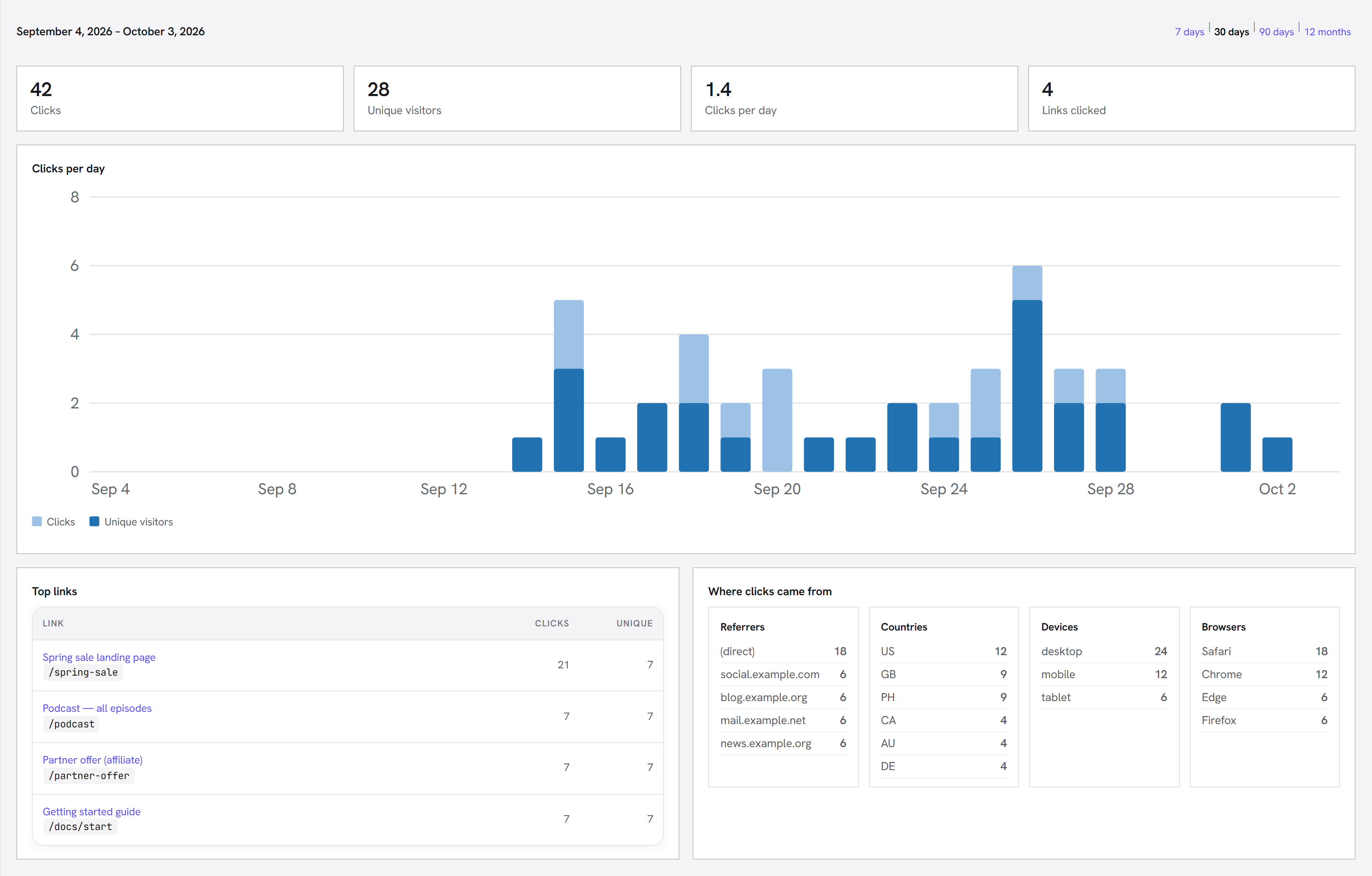This screenshot has width=1372, height=876.
Task: Select the Chrome browser row
Action: (1265, 674)
